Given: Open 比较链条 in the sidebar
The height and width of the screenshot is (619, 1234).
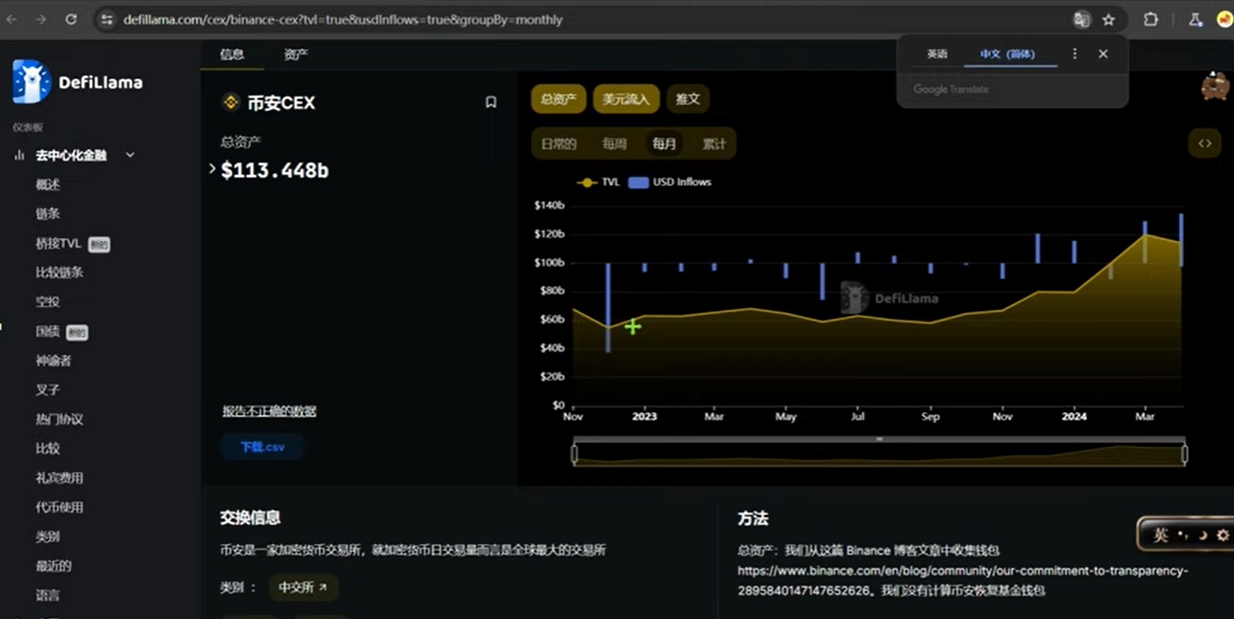Looking at the screenshot, I should pyautogui.click(x=59, y=272).
